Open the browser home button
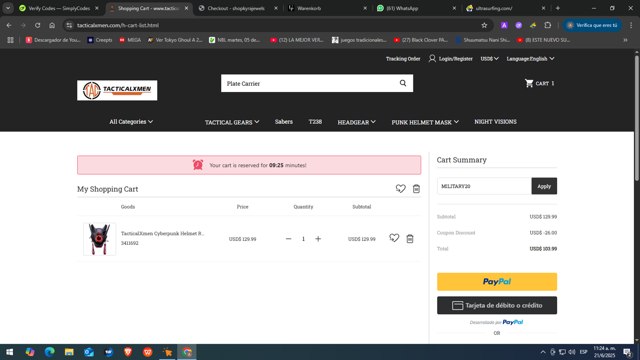640x360 pixels. [52, 25]
